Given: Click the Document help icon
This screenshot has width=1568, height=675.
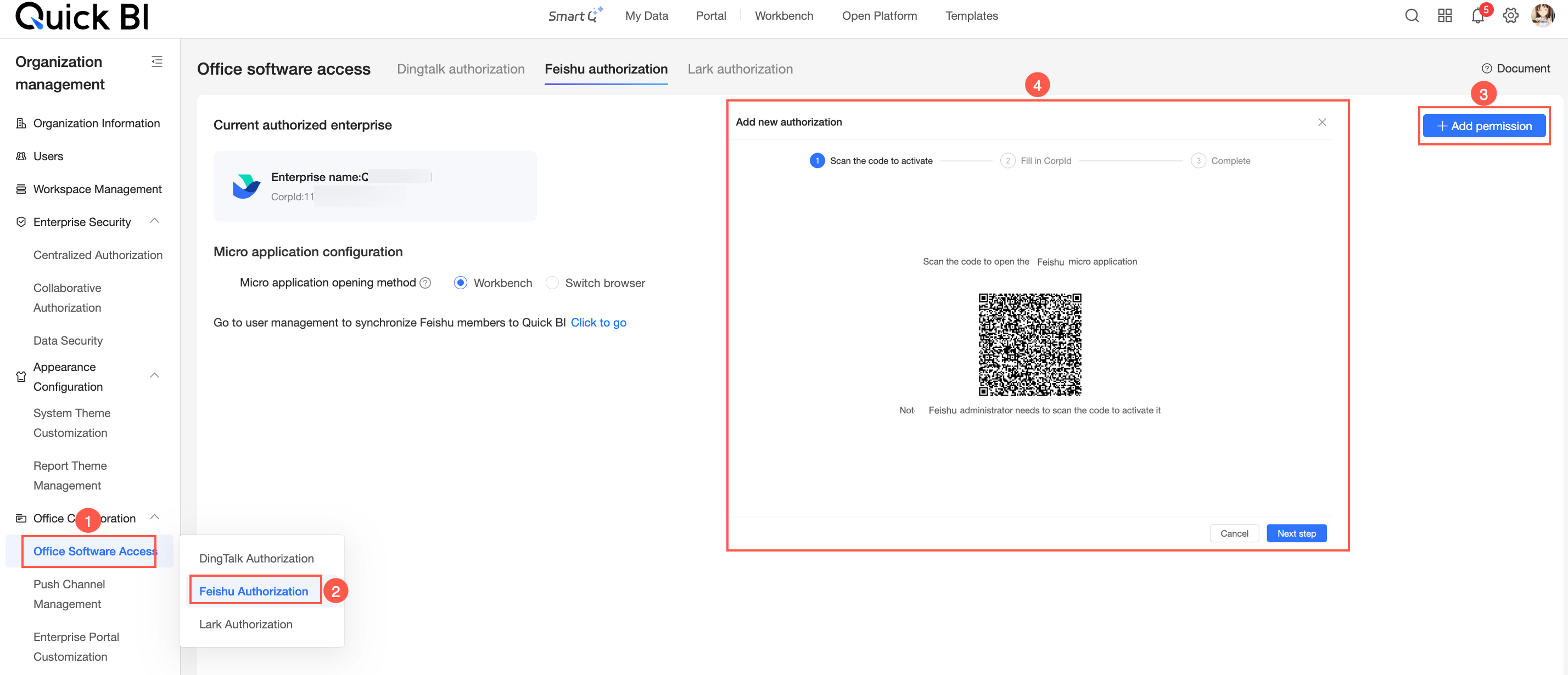Looking at the screenshot, I should pyautogui.click(x=1486, y=69).
